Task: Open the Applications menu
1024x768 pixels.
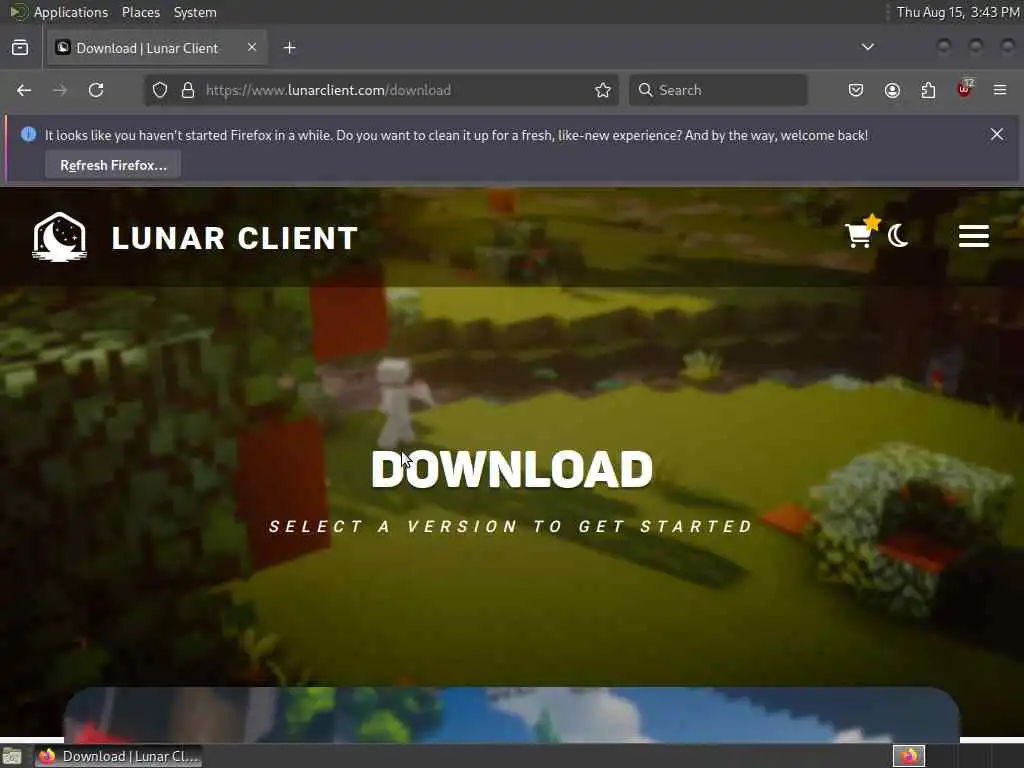Action: [71, 12]
